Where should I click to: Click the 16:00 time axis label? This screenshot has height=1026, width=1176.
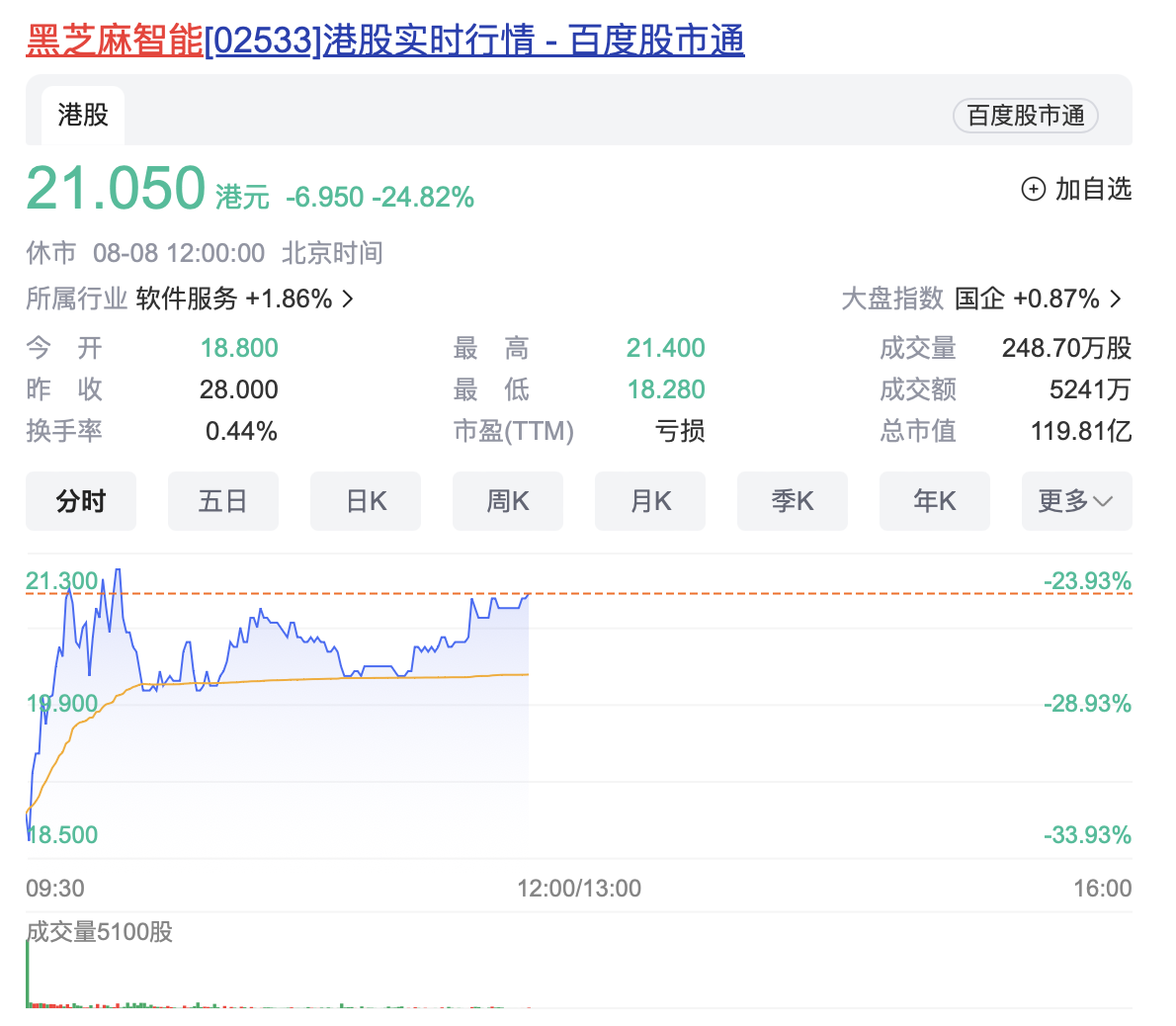click(x=1103, y=888)
